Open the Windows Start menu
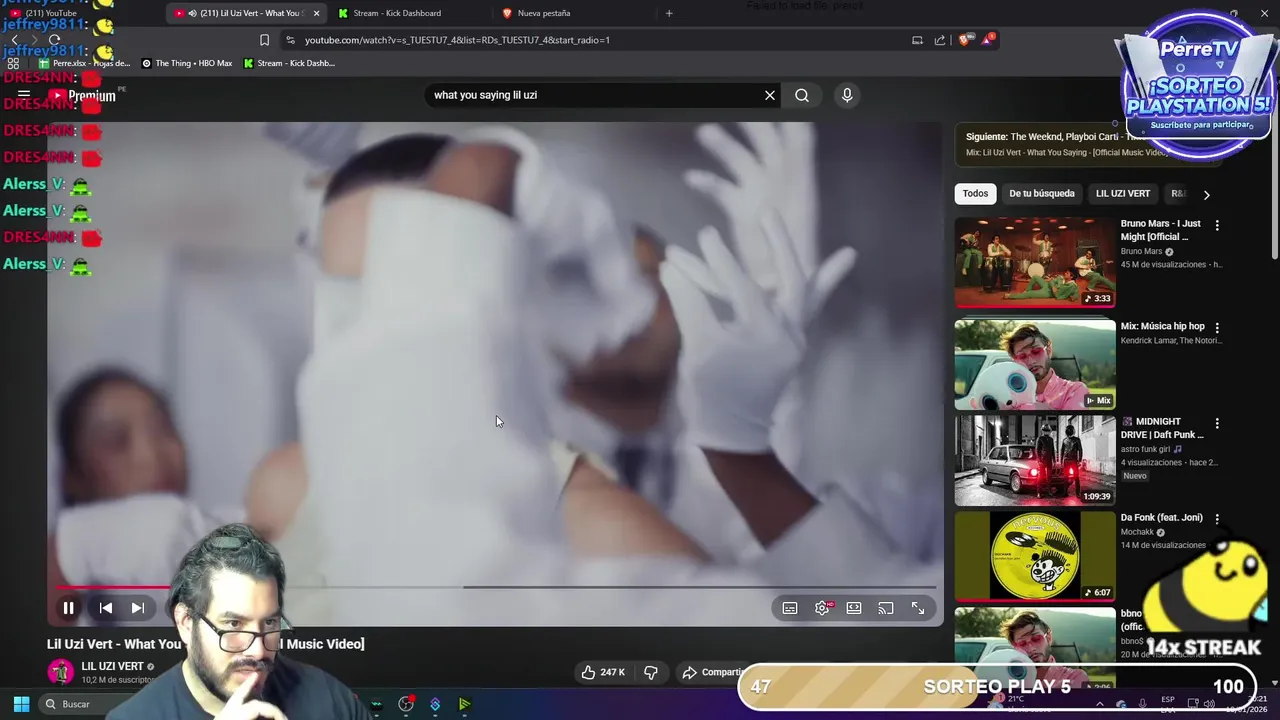 point(21,704)
